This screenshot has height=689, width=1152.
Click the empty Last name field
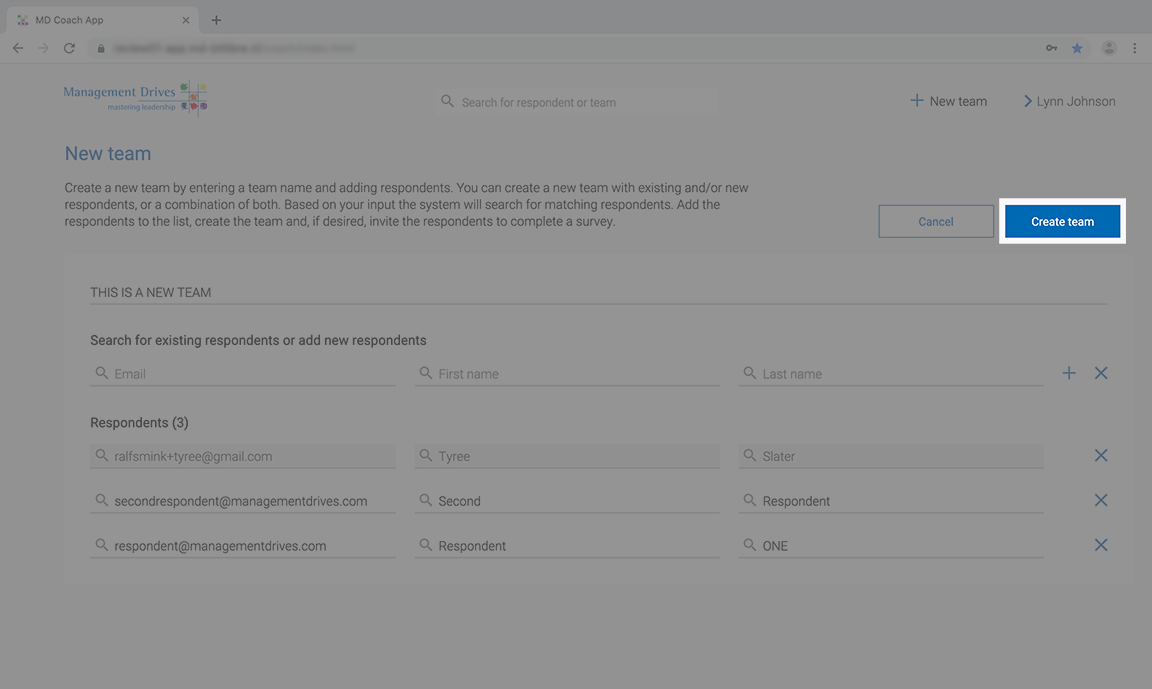point(891,374)
